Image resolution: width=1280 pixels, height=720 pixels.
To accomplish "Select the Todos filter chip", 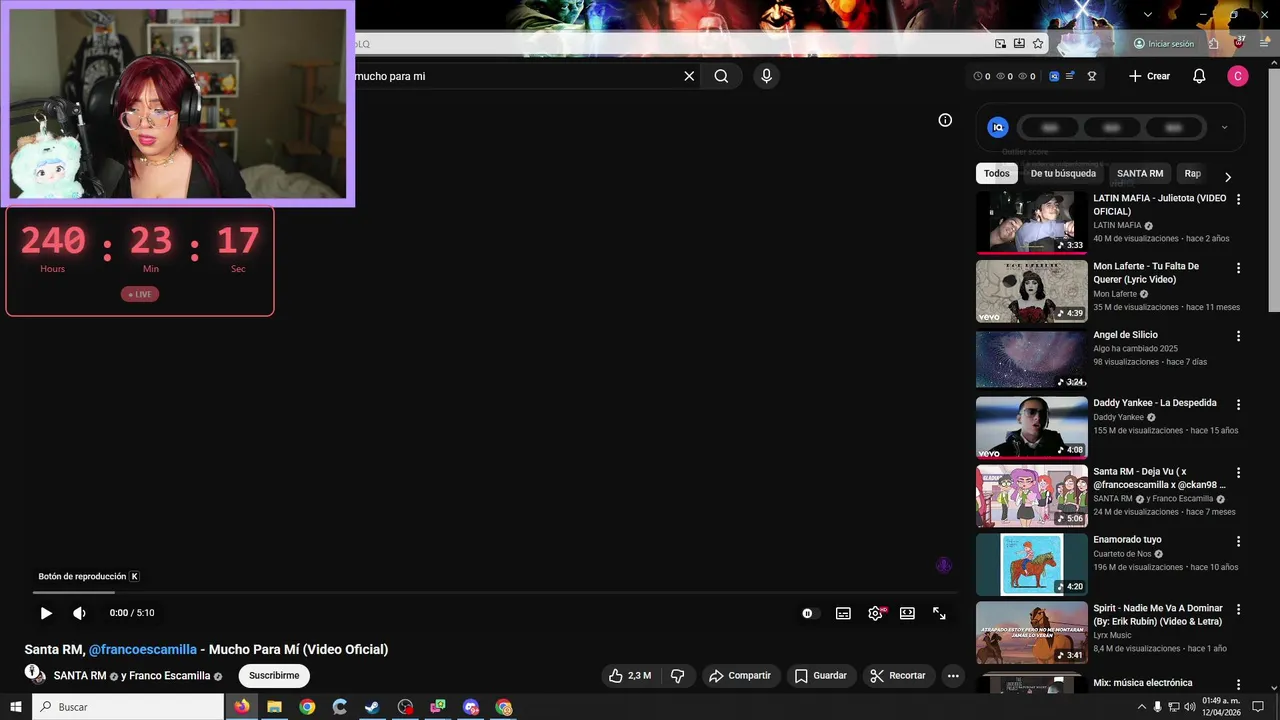I will click(x=997, y=173).
